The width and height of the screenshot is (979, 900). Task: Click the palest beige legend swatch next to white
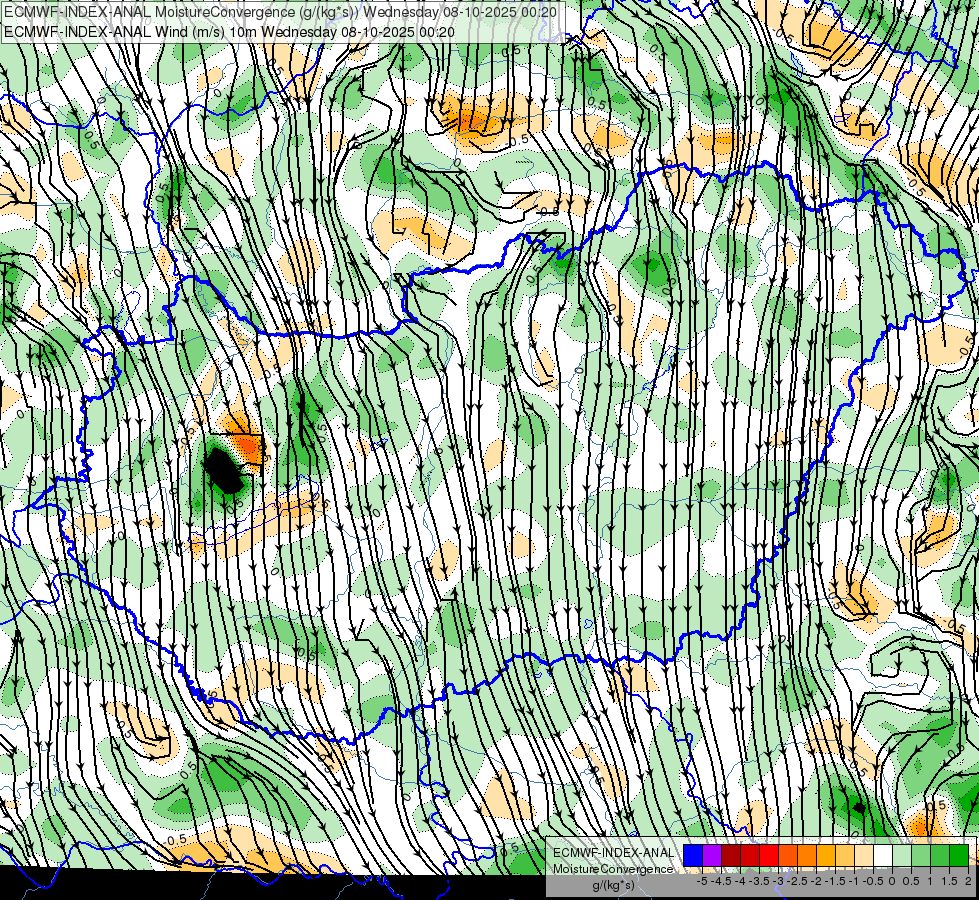[x=864, y=855]
